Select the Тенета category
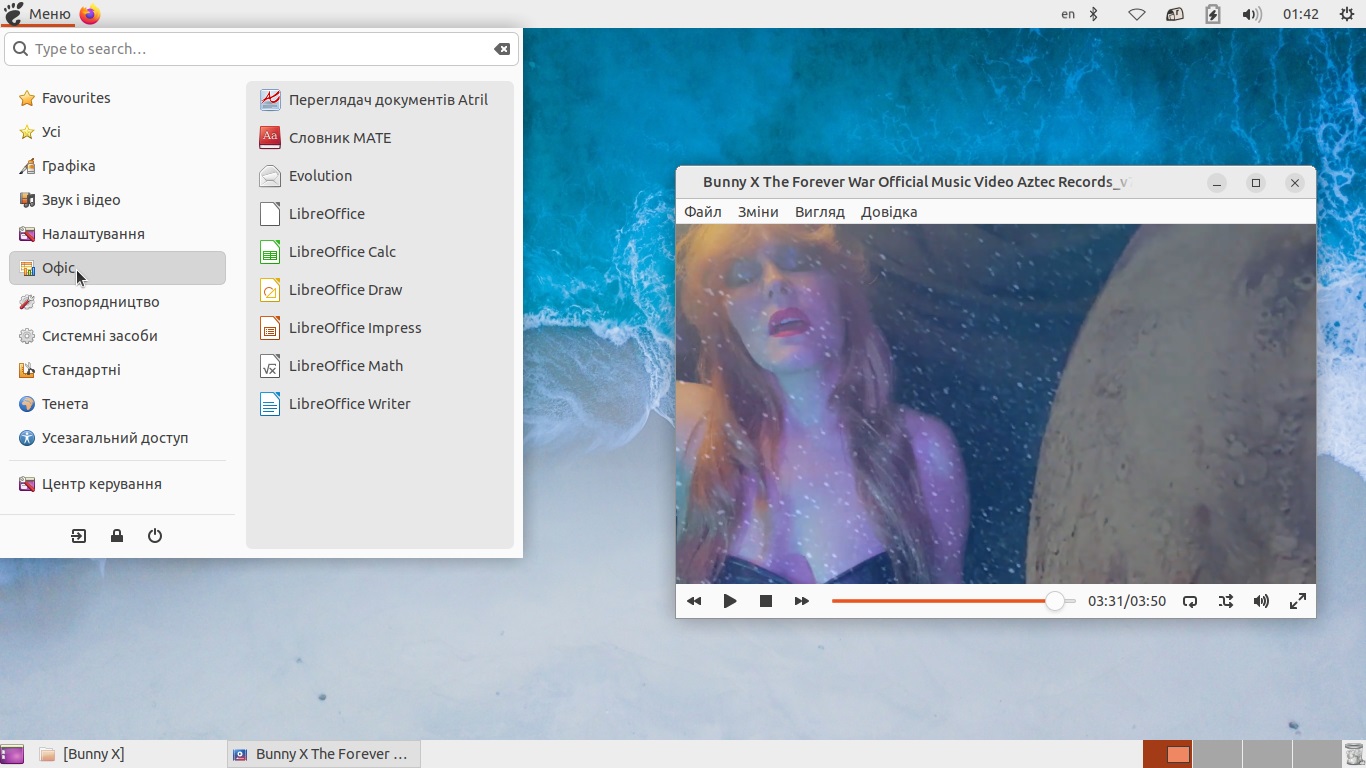The height and width of the screenshot is (768, 1366). [x=117, y=404]
